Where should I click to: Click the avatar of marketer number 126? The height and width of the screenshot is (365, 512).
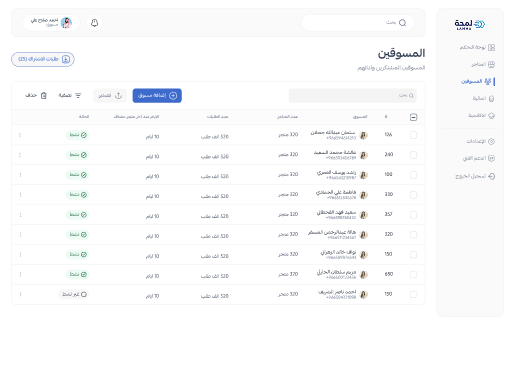tap(364, 135)
